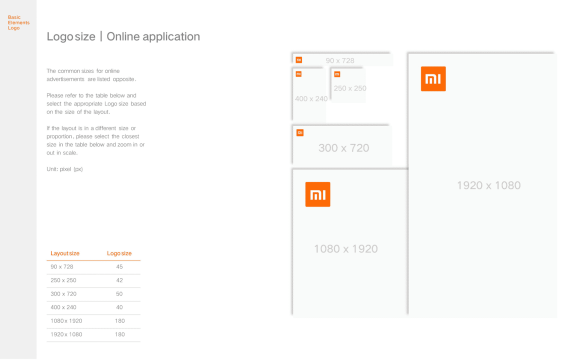Click the 'Logo size' column header
The width and height of the screenshot is (570, 360).
(x=119, y=253)
